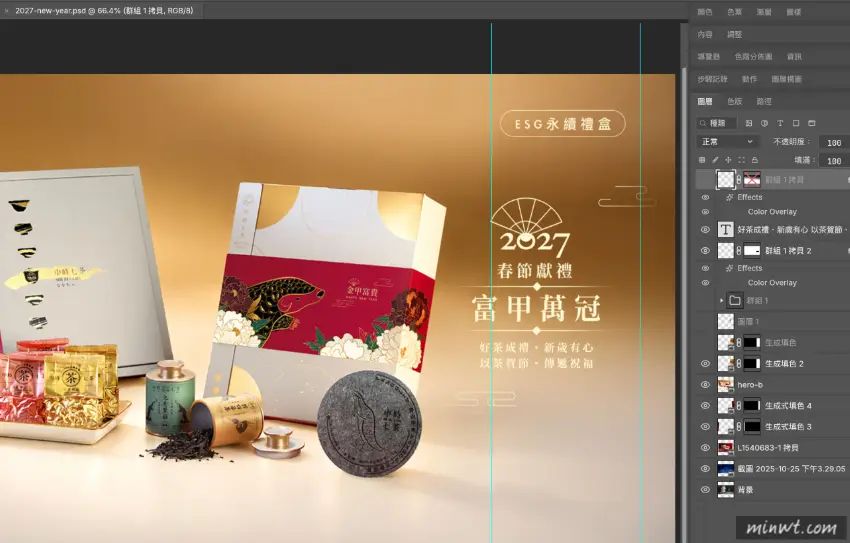
Task: Close the 2027-new-year.psd document tab
Action: pyautogui.click(x=7, y=10)
